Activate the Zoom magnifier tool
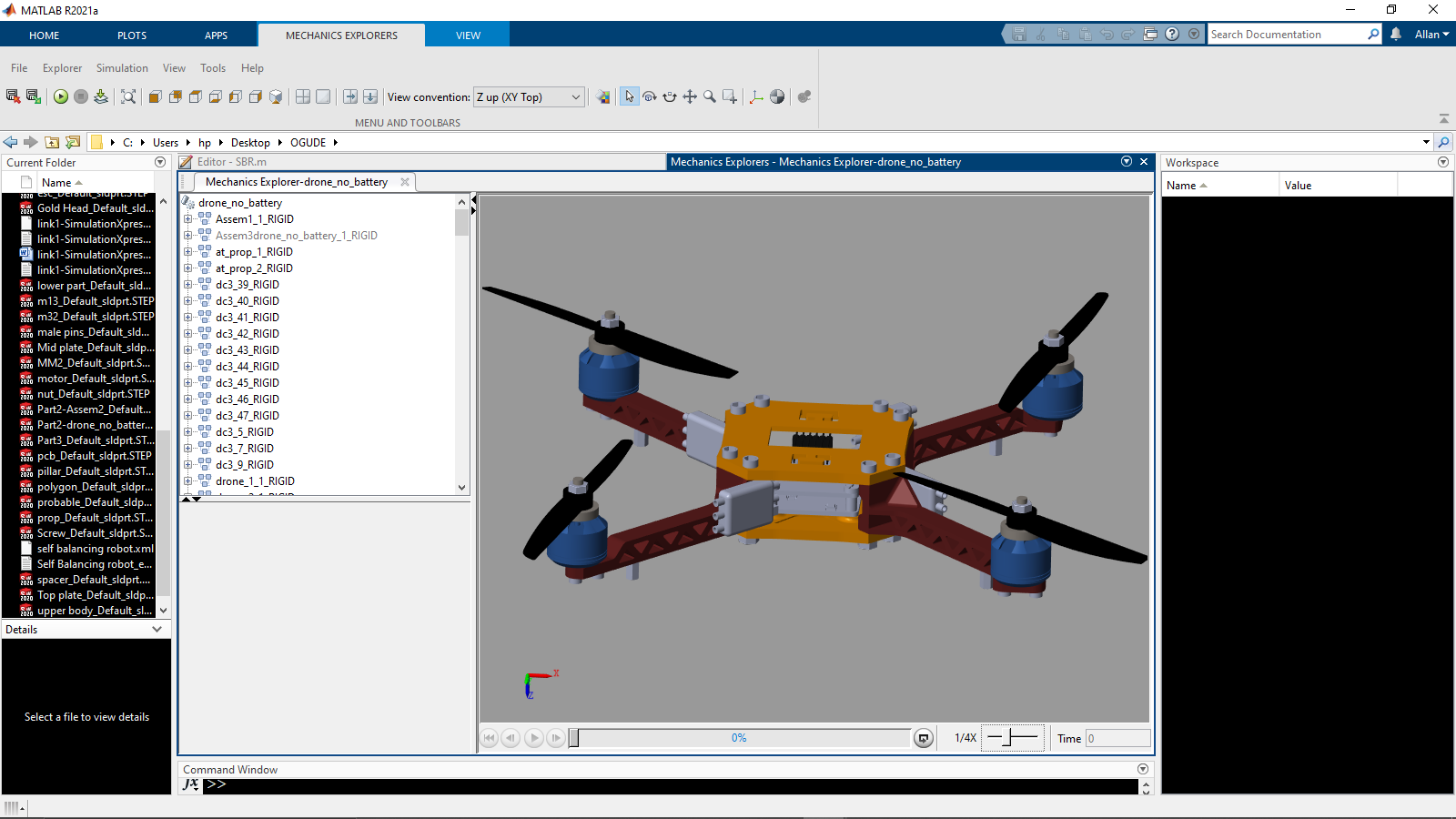1456x819 pixels. [x=710, y=96]
